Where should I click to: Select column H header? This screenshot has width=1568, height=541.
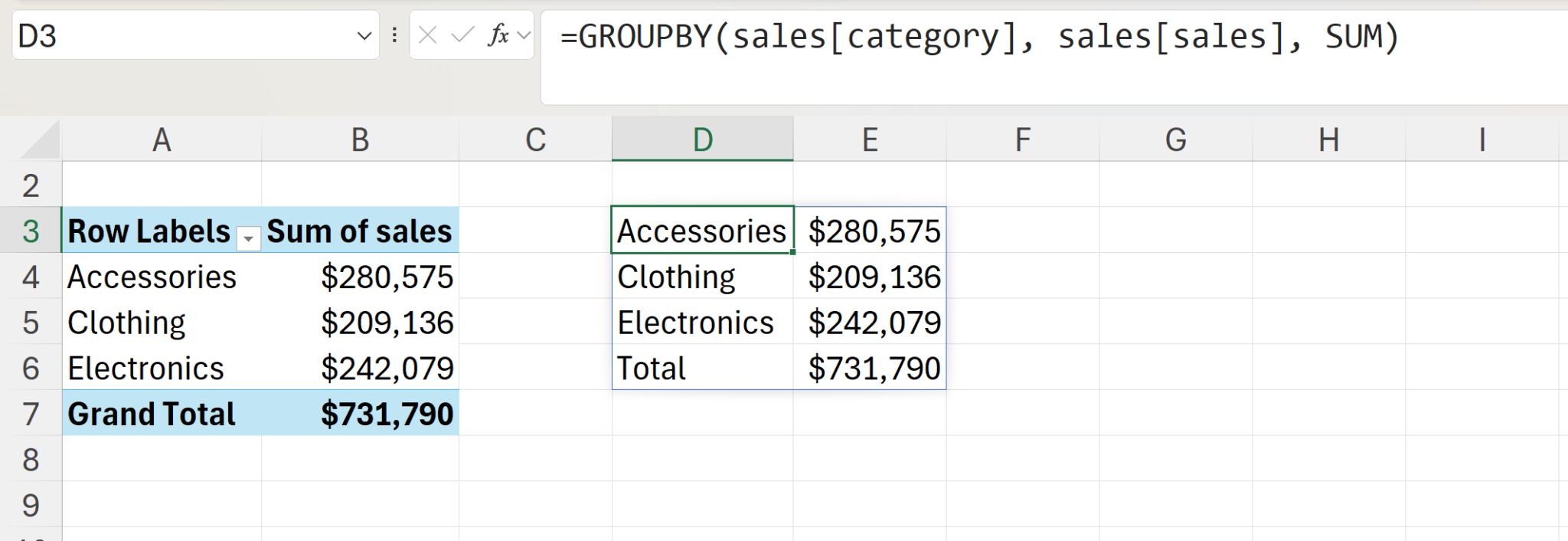click(1328, 140)
